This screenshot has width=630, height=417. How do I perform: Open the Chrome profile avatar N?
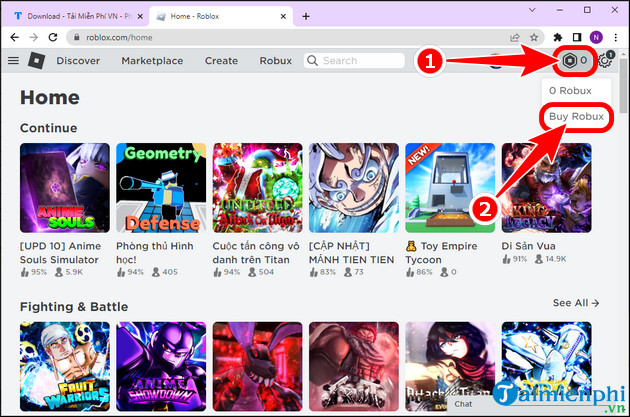[596, 37]
